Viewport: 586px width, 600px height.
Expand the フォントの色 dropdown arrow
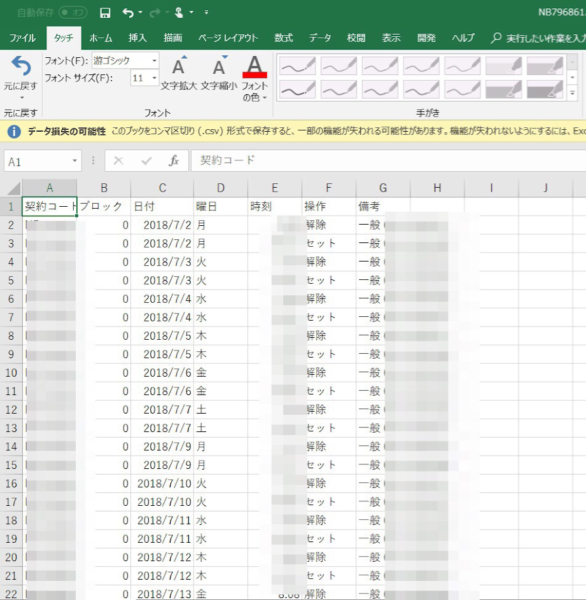coord(264,98)
